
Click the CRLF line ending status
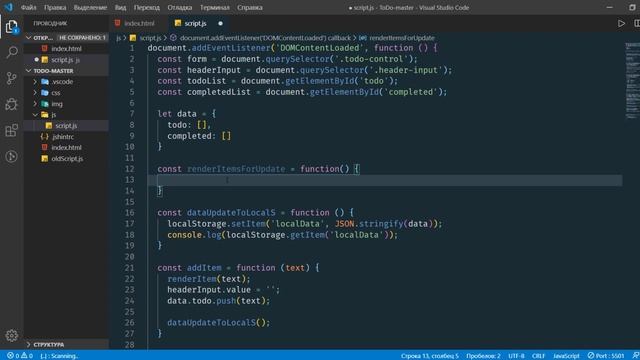[x=539, y=356]
